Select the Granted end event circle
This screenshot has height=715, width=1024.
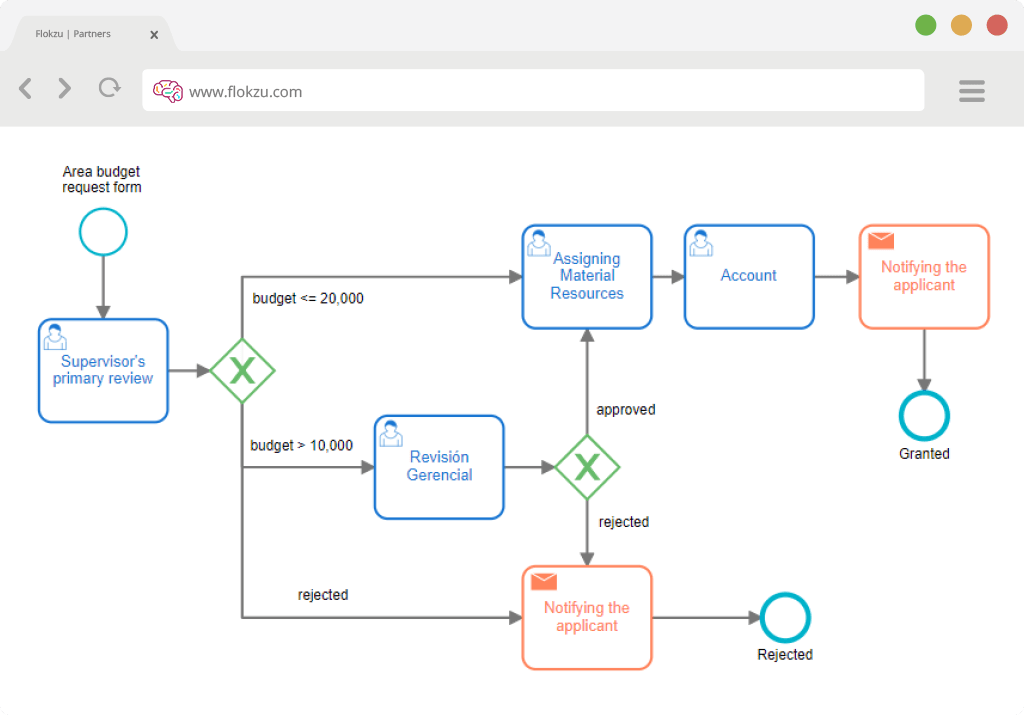point(924,416)
